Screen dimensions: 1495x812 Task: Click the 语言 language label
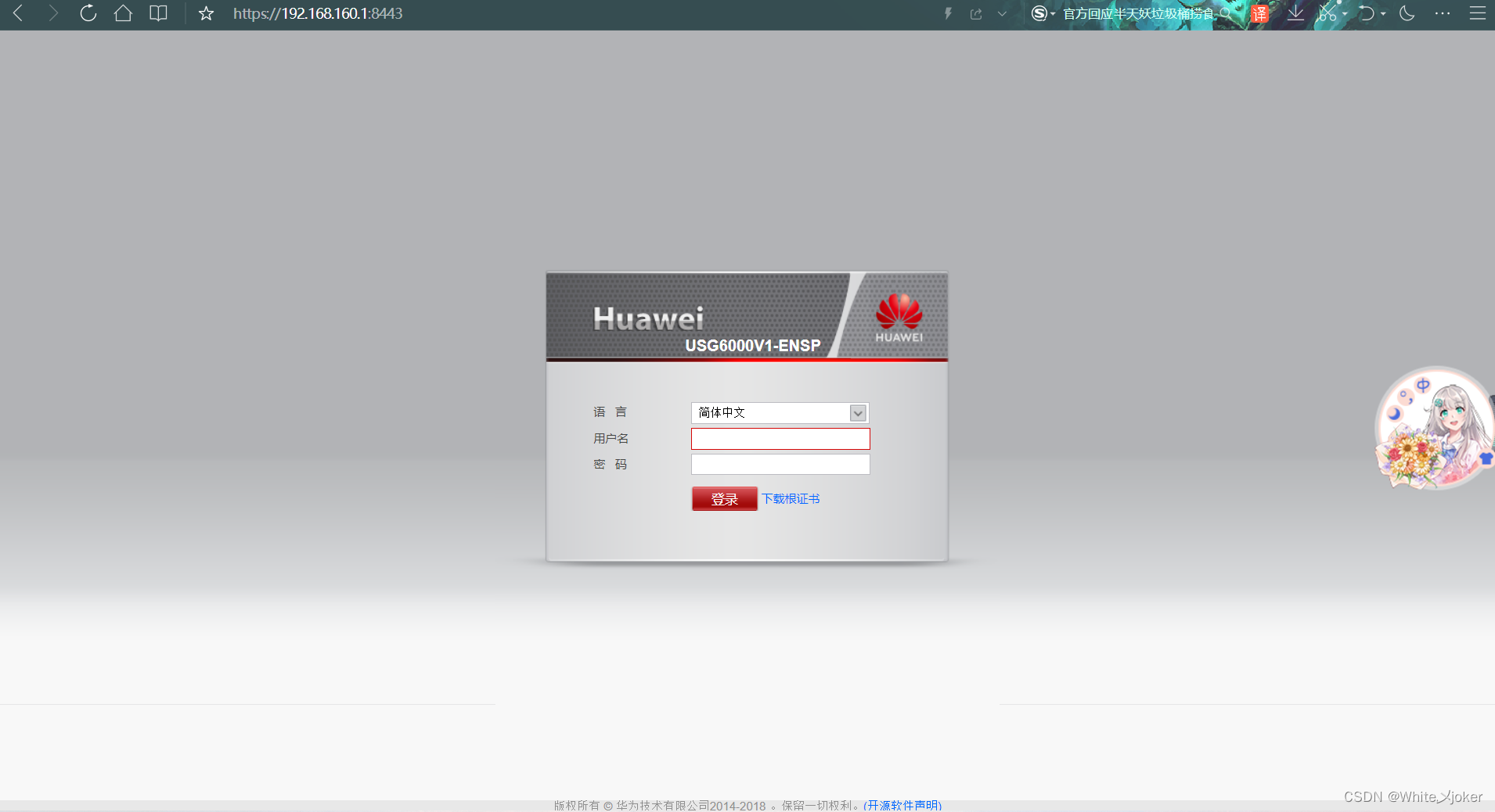[611, 412]
